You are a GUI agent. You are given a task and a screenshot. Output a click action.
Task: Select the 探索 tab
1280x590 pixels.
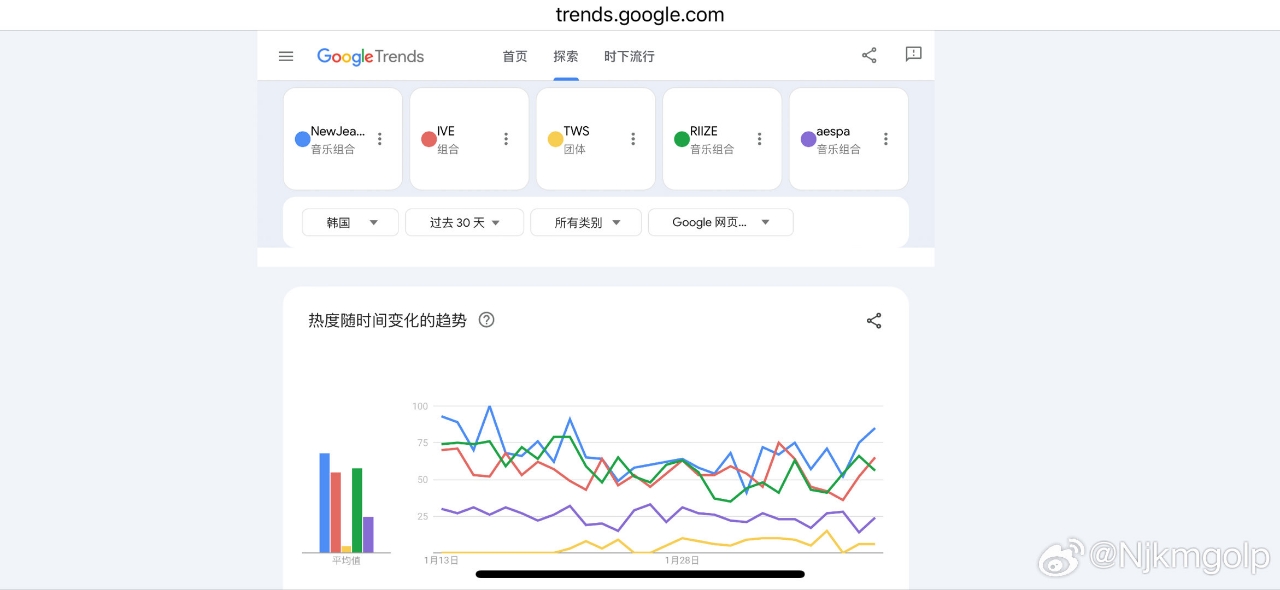click(x=566, y=57)
